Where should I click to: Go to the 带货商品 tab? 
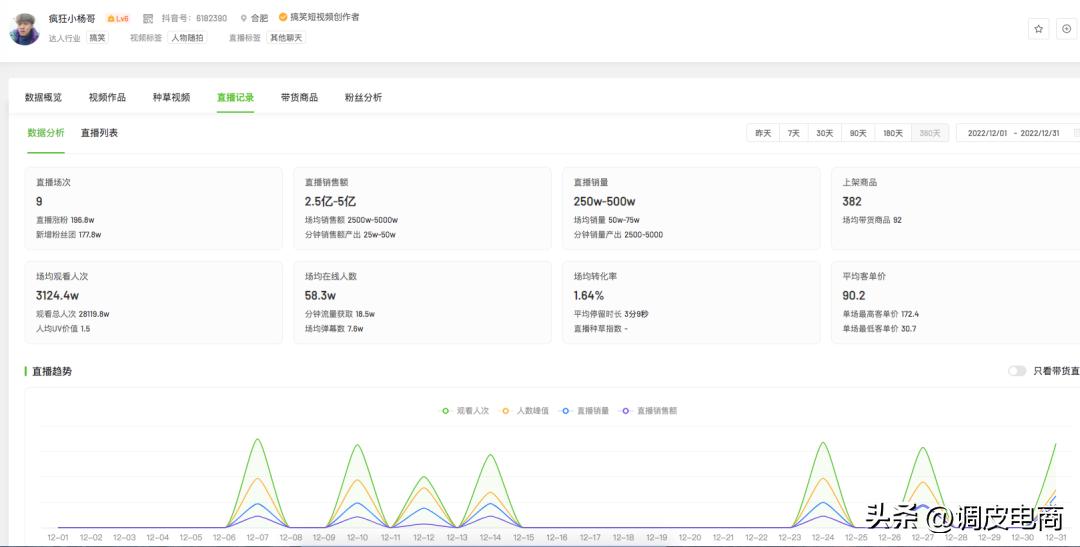click(300, 98)
